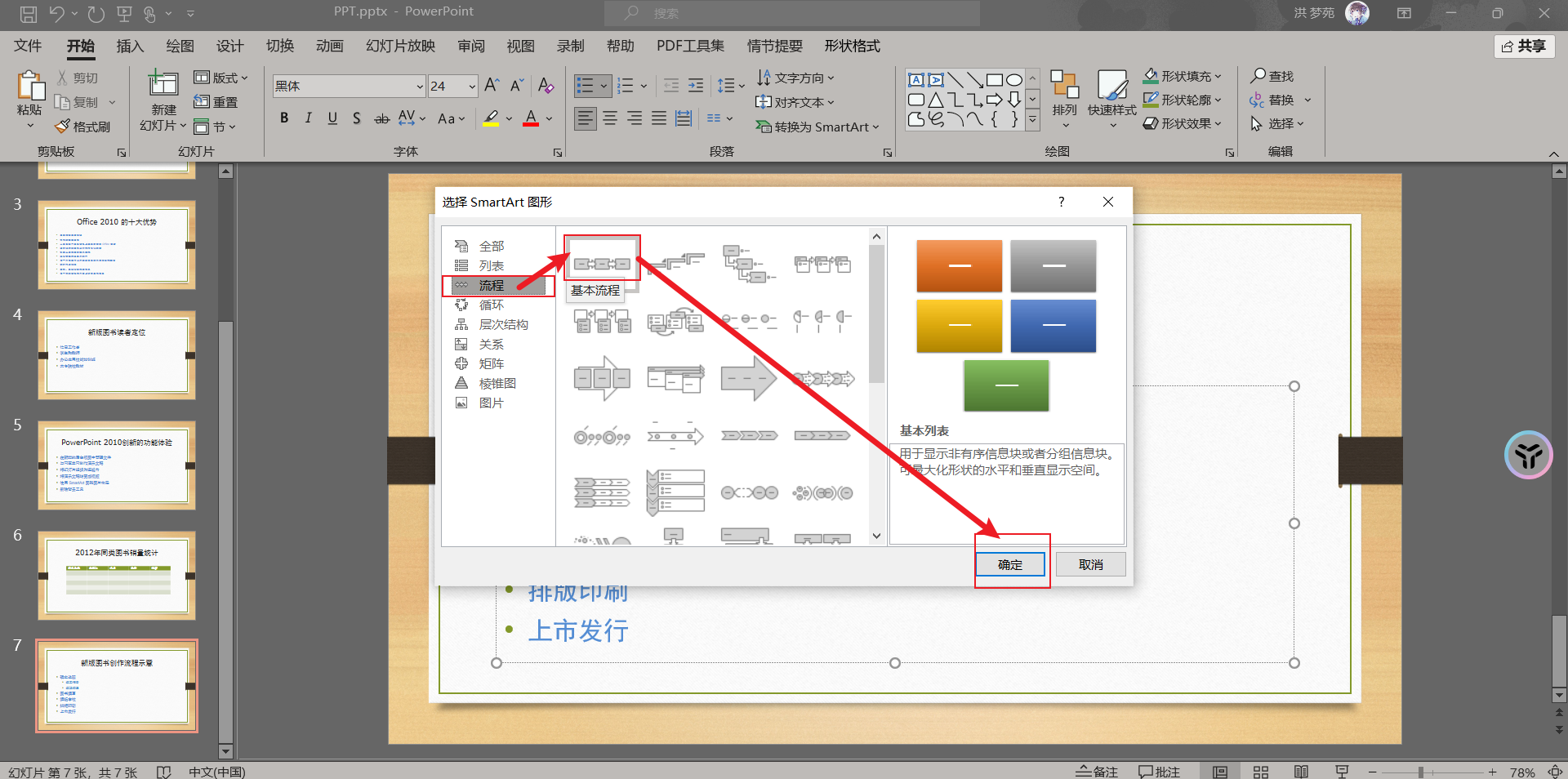Click the Slide Show status bar icon
This screenshot has width=1568, height=779.
click(x=1342, y=772)
